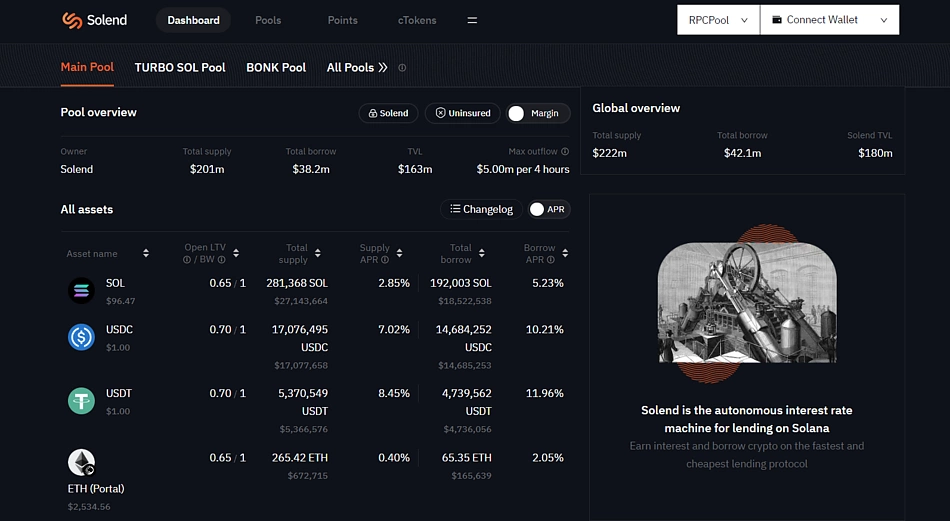The image size is (950, 521).
Task: Sort by Total supply column
Action: (318, 253)
